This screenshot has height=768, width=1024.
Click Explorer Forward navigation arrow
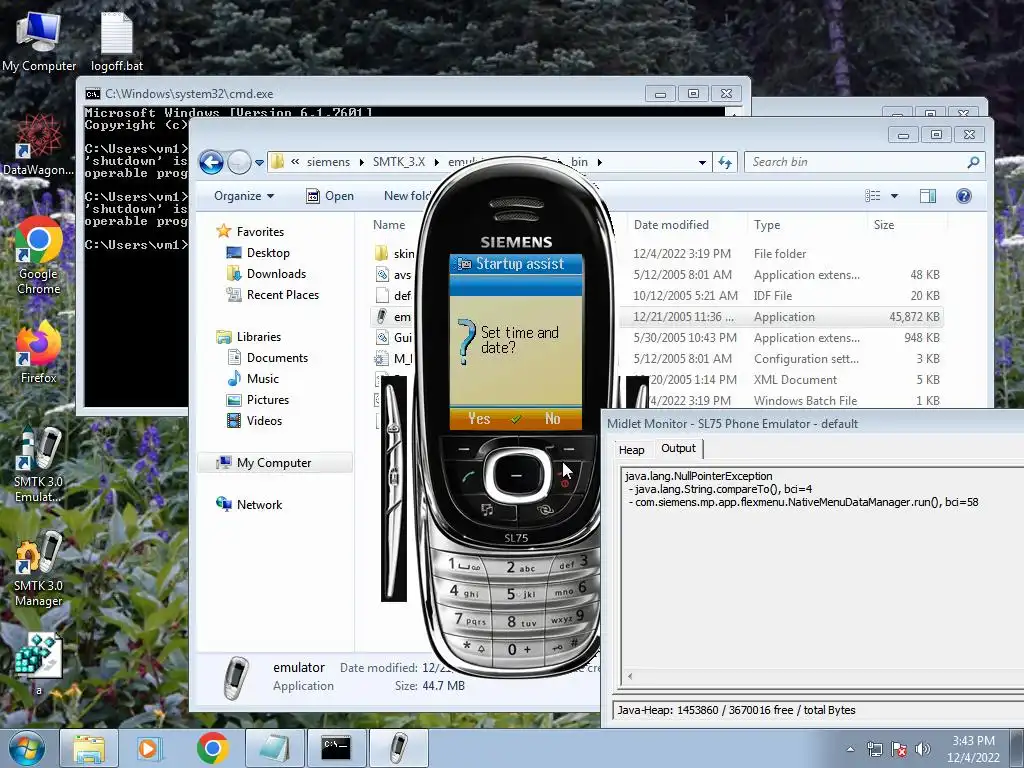tap(239, 162)
